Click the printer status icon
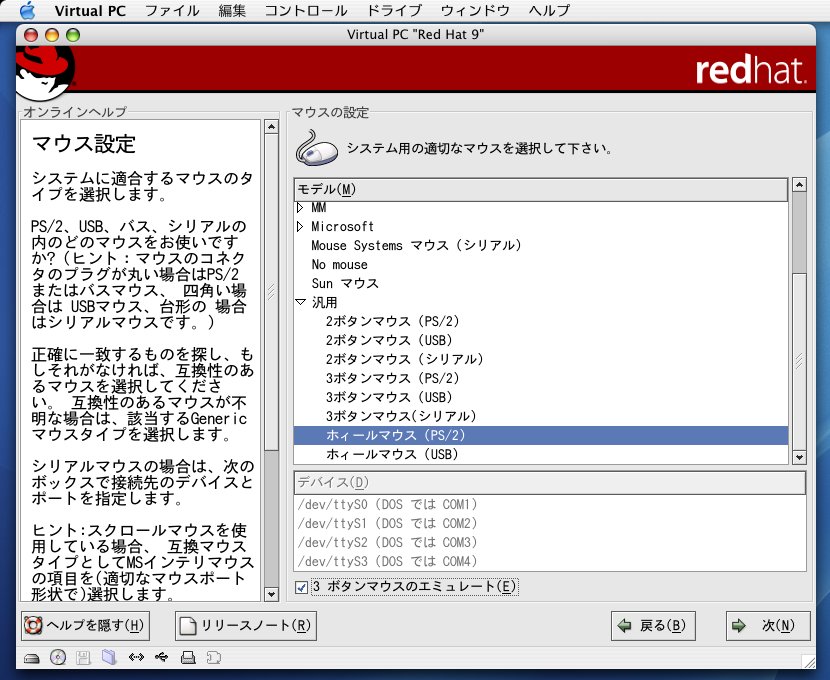 pos(188,658)
